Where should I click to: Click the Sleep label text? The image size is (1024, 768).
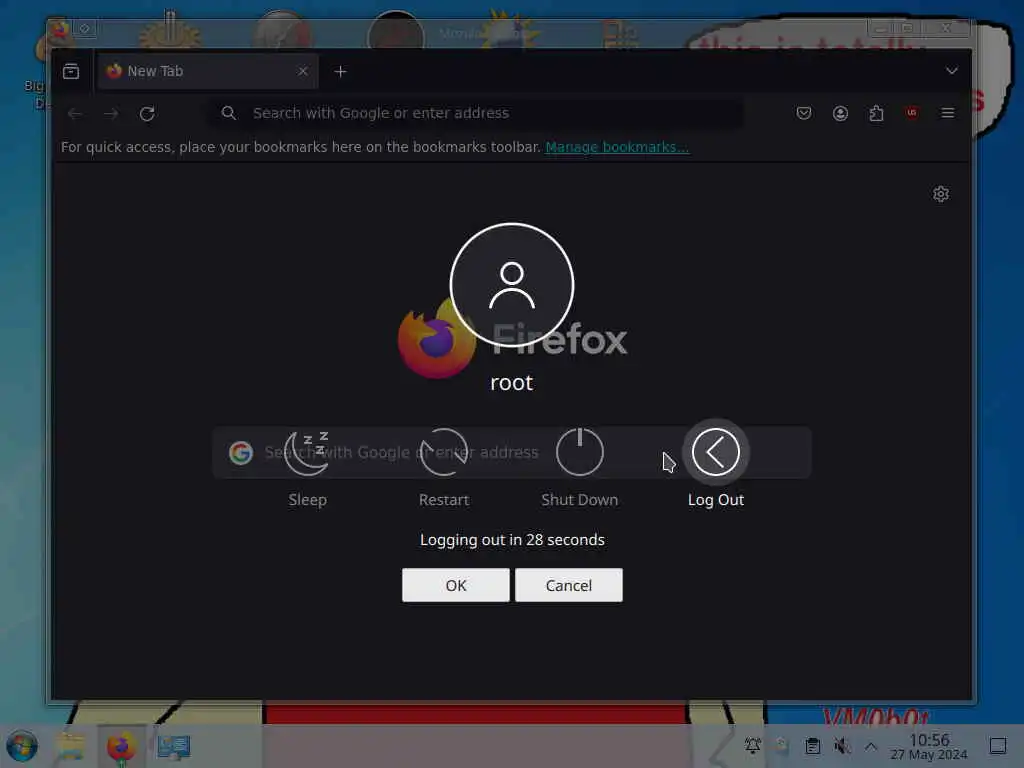pyautogui.click(x=308, y=500)
